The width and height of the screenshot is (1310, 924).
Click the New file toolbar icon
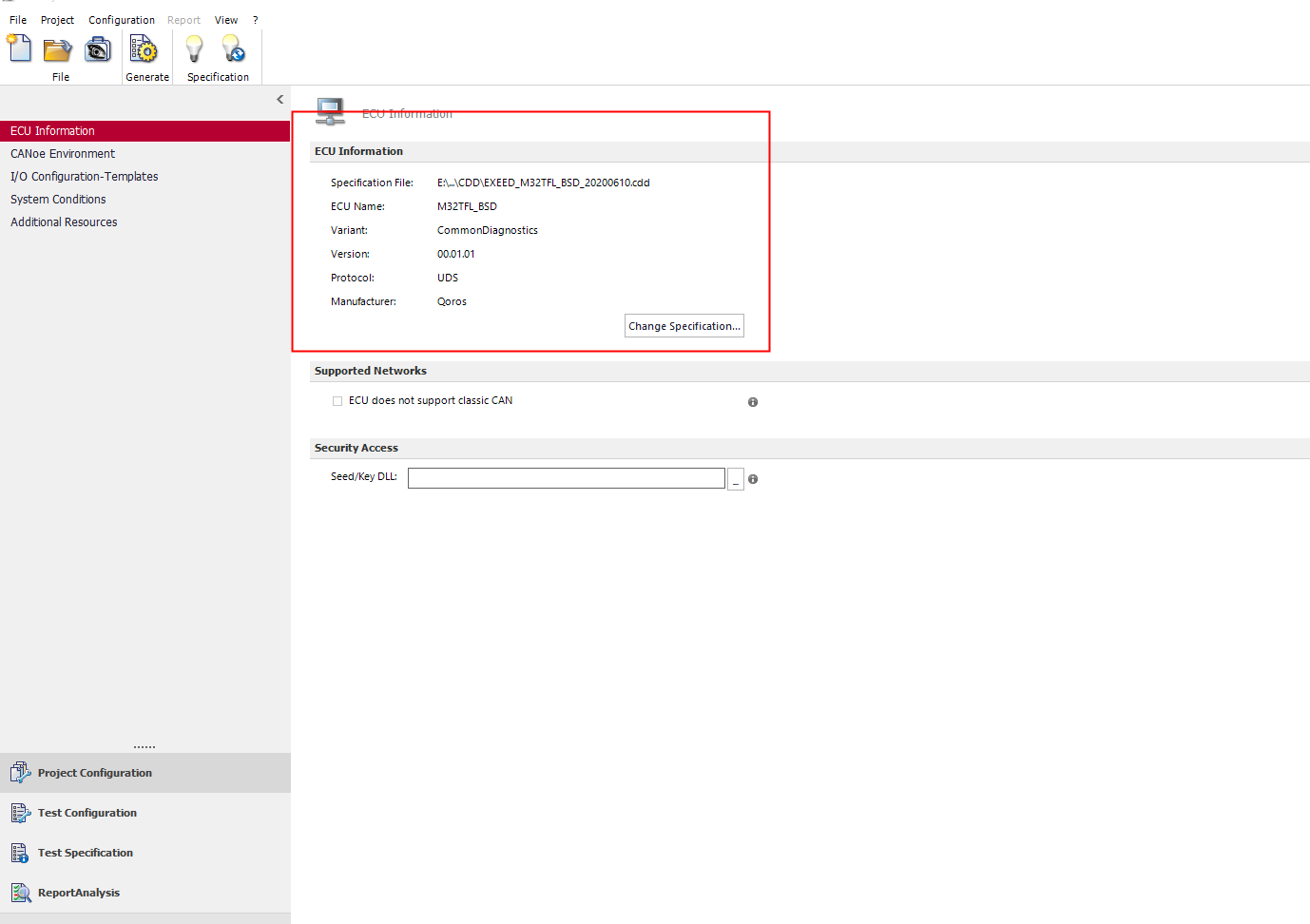coord(20,48)
